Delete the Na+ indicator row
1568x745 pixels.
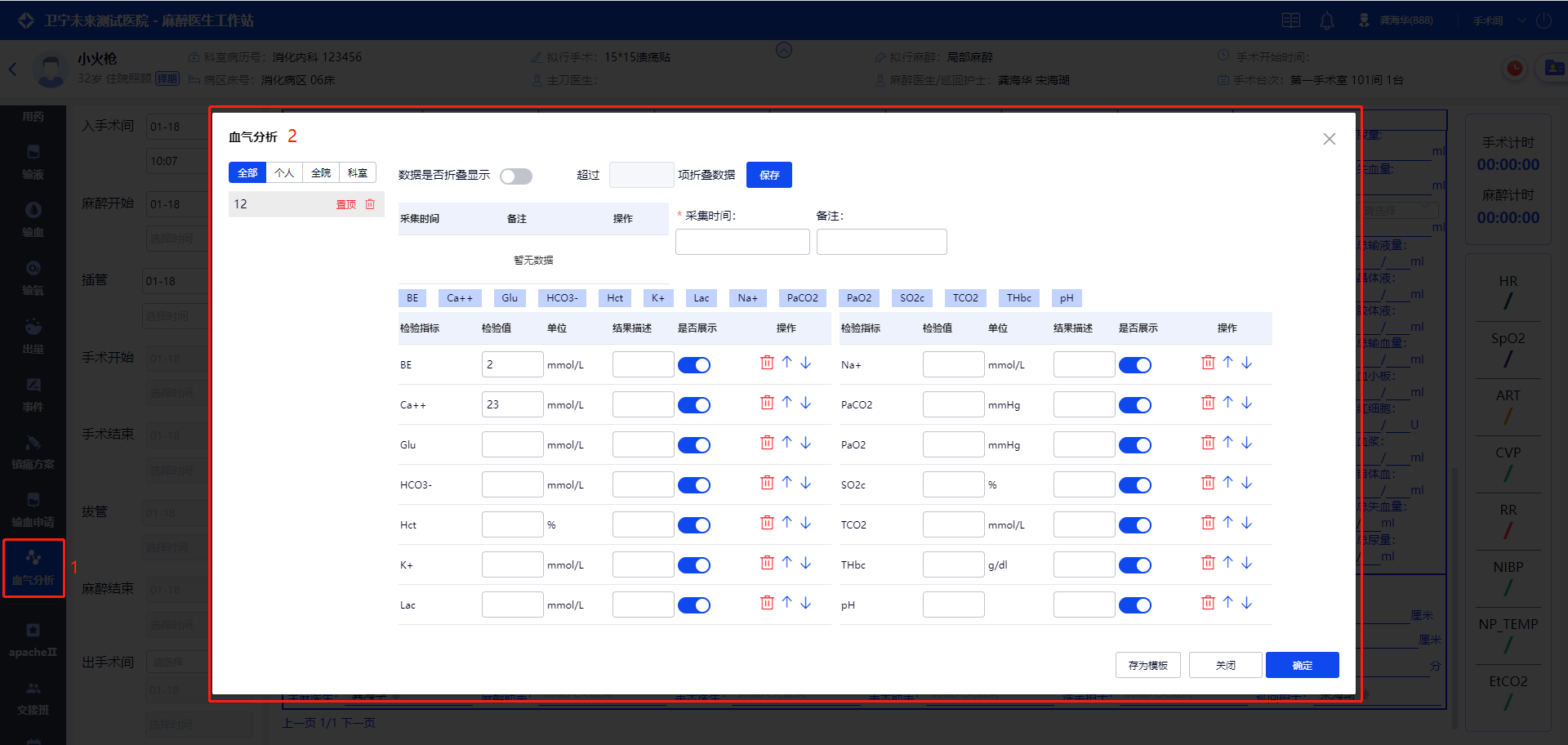1208,363
